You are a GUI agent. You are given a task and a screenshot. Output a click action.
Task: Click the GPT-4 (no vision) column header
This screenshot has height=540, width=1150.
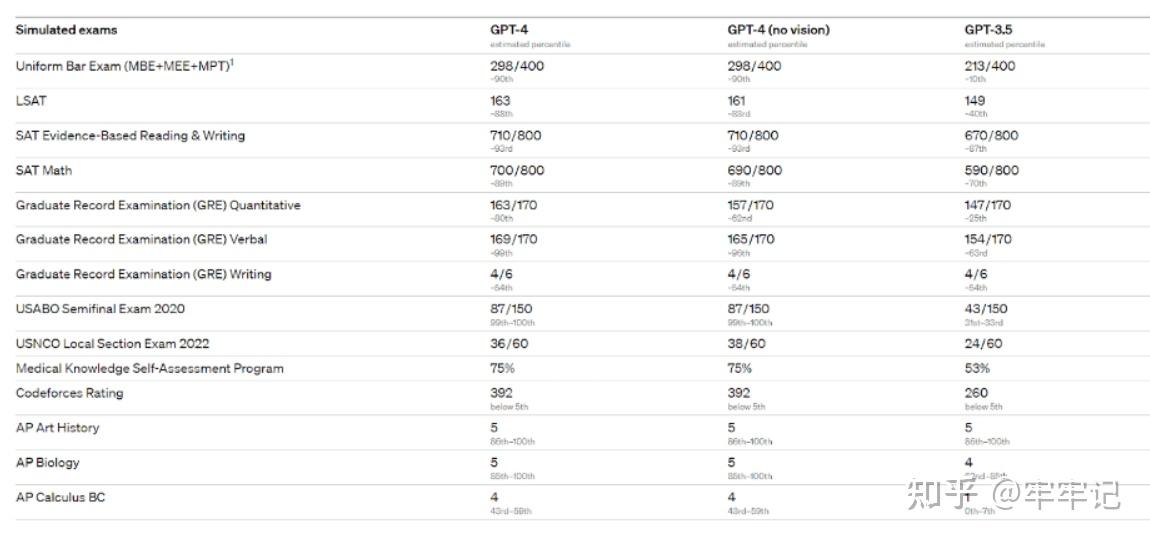click(x=778, y=30)
